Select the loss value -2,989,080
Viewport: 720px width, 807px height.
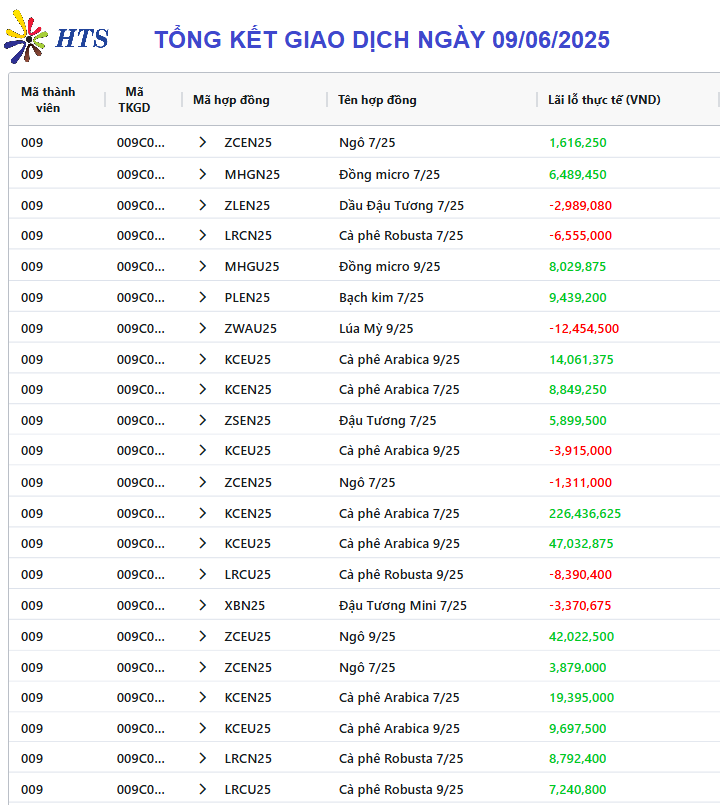coord(580,205)
